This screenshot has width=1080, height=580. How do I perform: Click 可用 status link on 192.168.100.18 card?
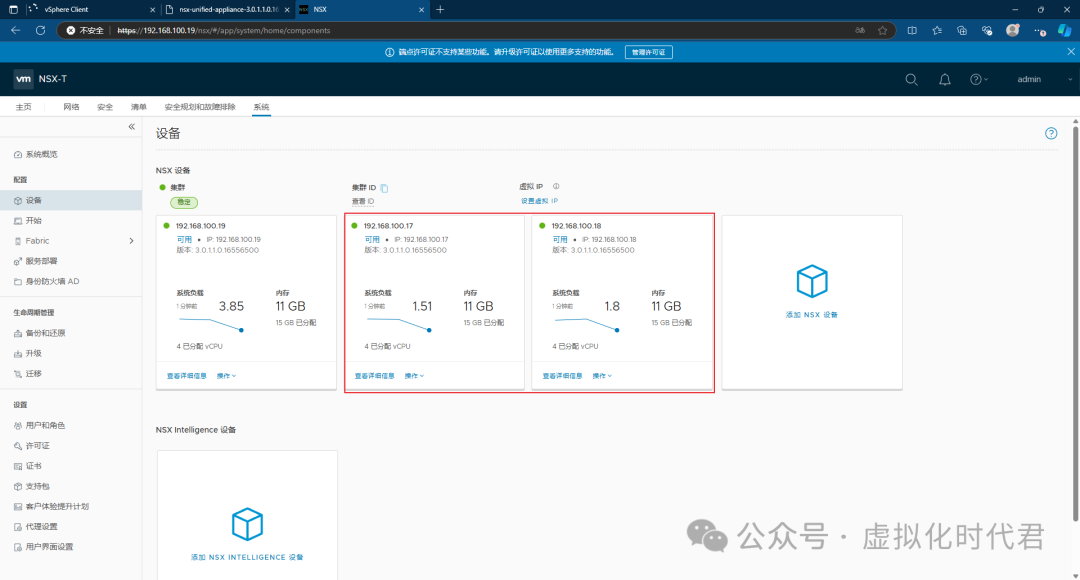click(x=560, y=240)
